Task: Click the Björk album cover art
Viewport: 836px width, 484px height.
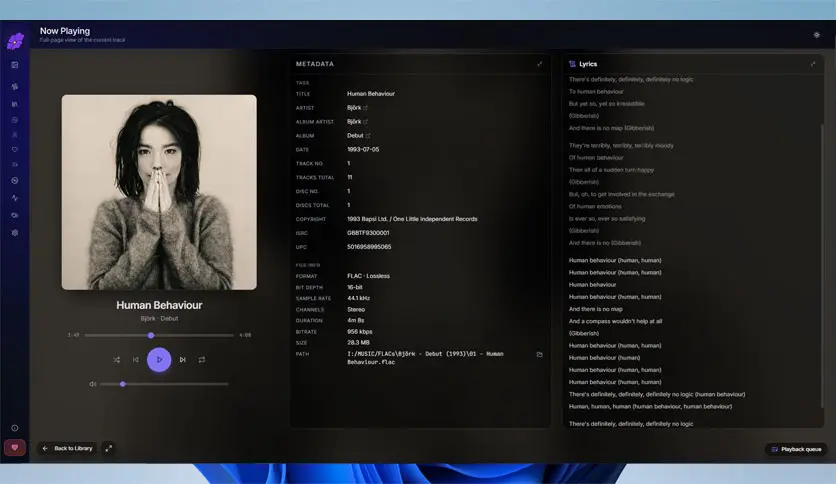Action: [159, 192]
